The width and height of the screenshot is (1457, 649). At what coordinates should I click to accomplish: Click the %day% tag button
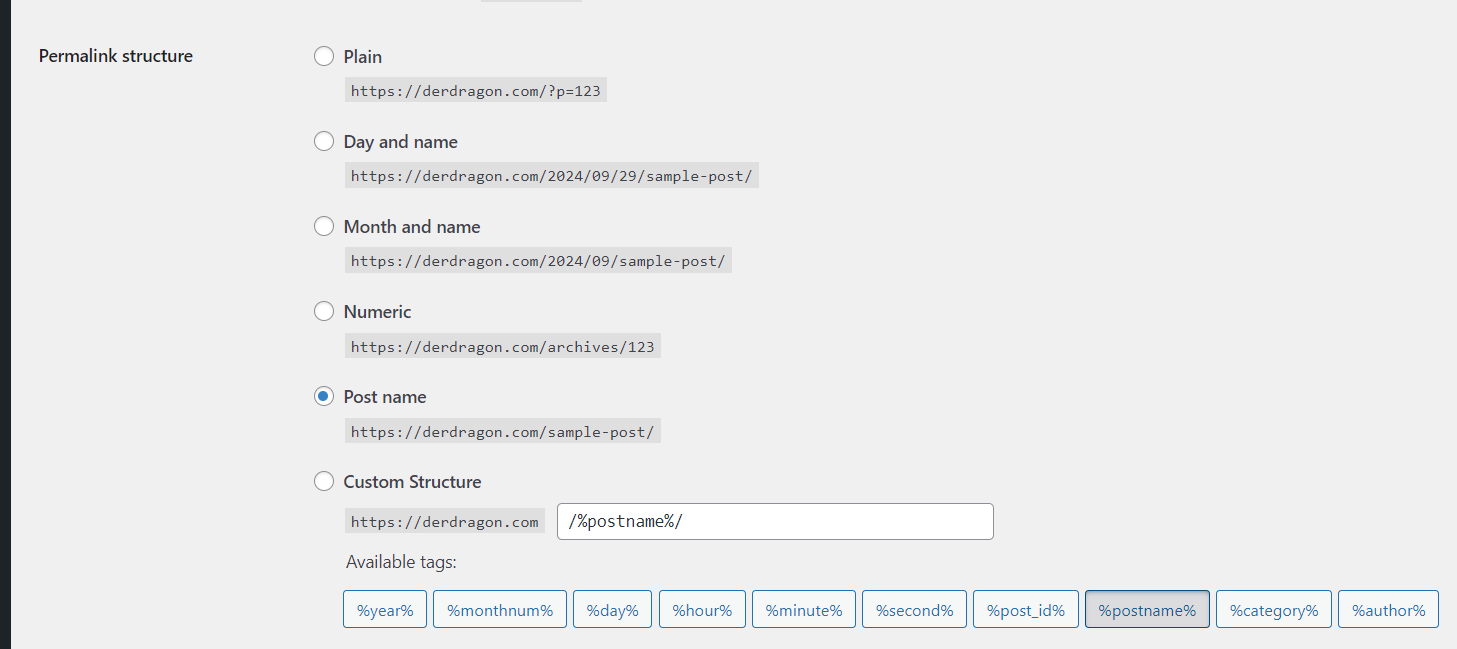coord(613,610)
